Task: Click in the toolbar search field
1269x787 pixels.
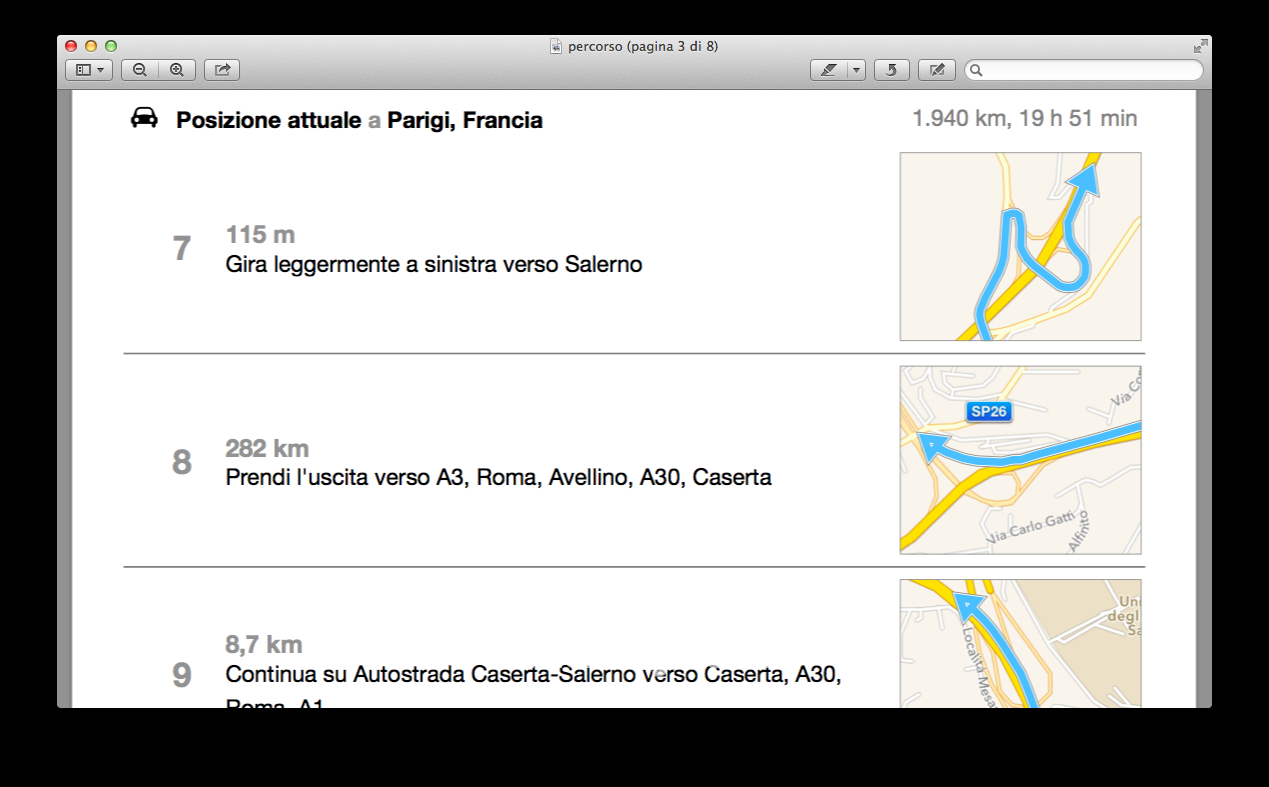Action: pos(1092,70)
